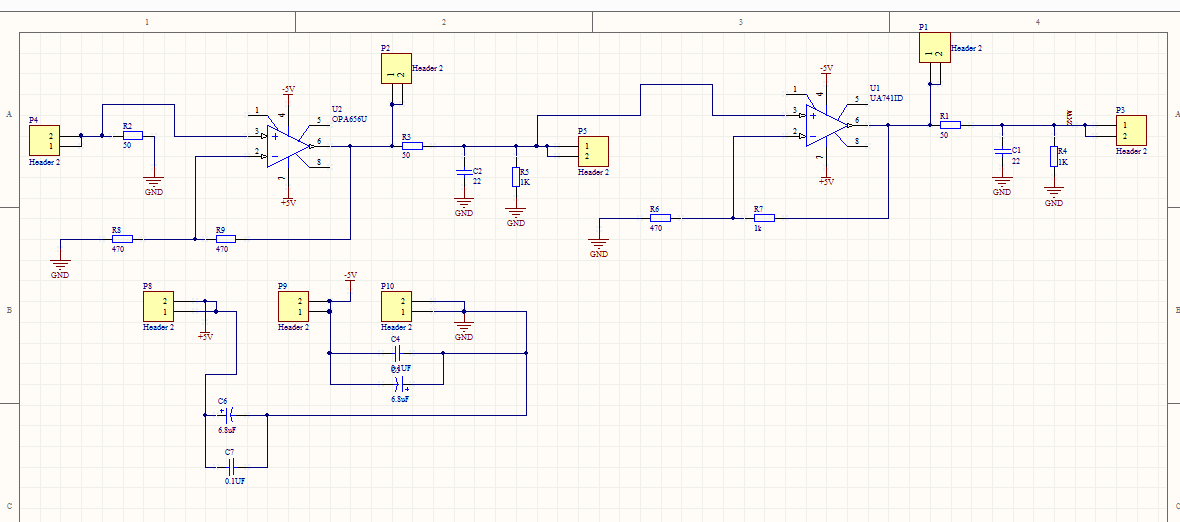
Task: Select the U2 OPA656U op-amp symbol
Action: [x=287, y=146]
